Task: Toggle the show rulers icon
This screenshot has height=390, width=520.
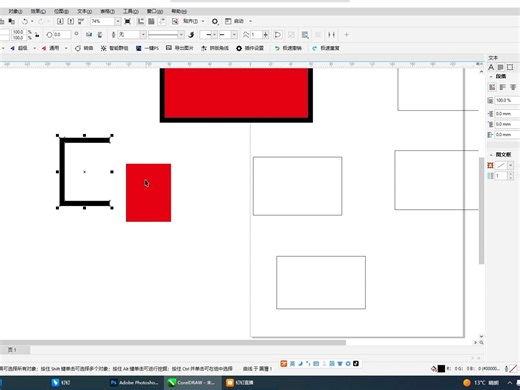Action: coord(141,21)
